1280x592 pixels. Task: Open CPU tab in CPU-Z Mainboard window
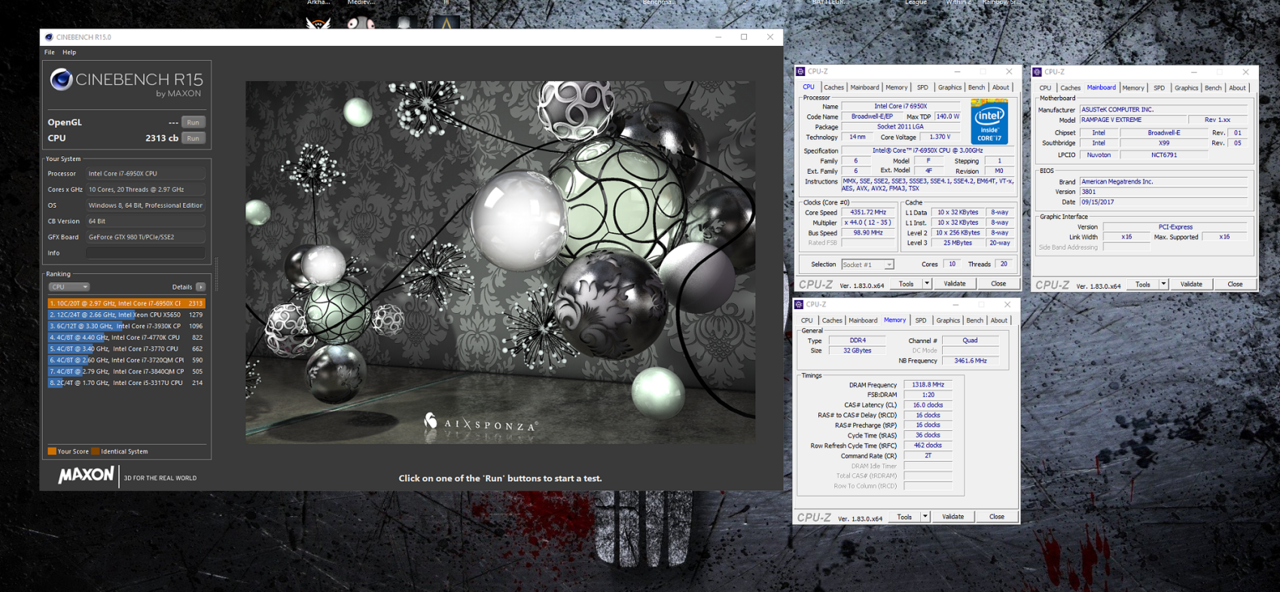click(x=1045, y=88)
